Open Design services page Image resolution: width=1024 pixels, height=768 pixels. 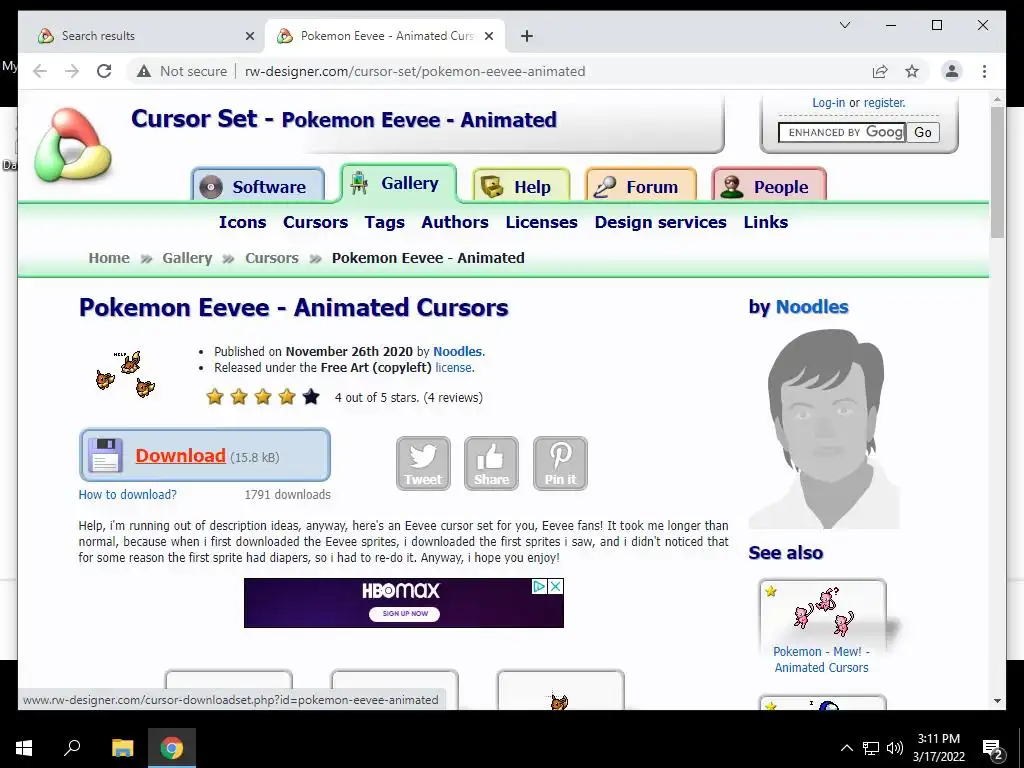(x=660, y=222)
